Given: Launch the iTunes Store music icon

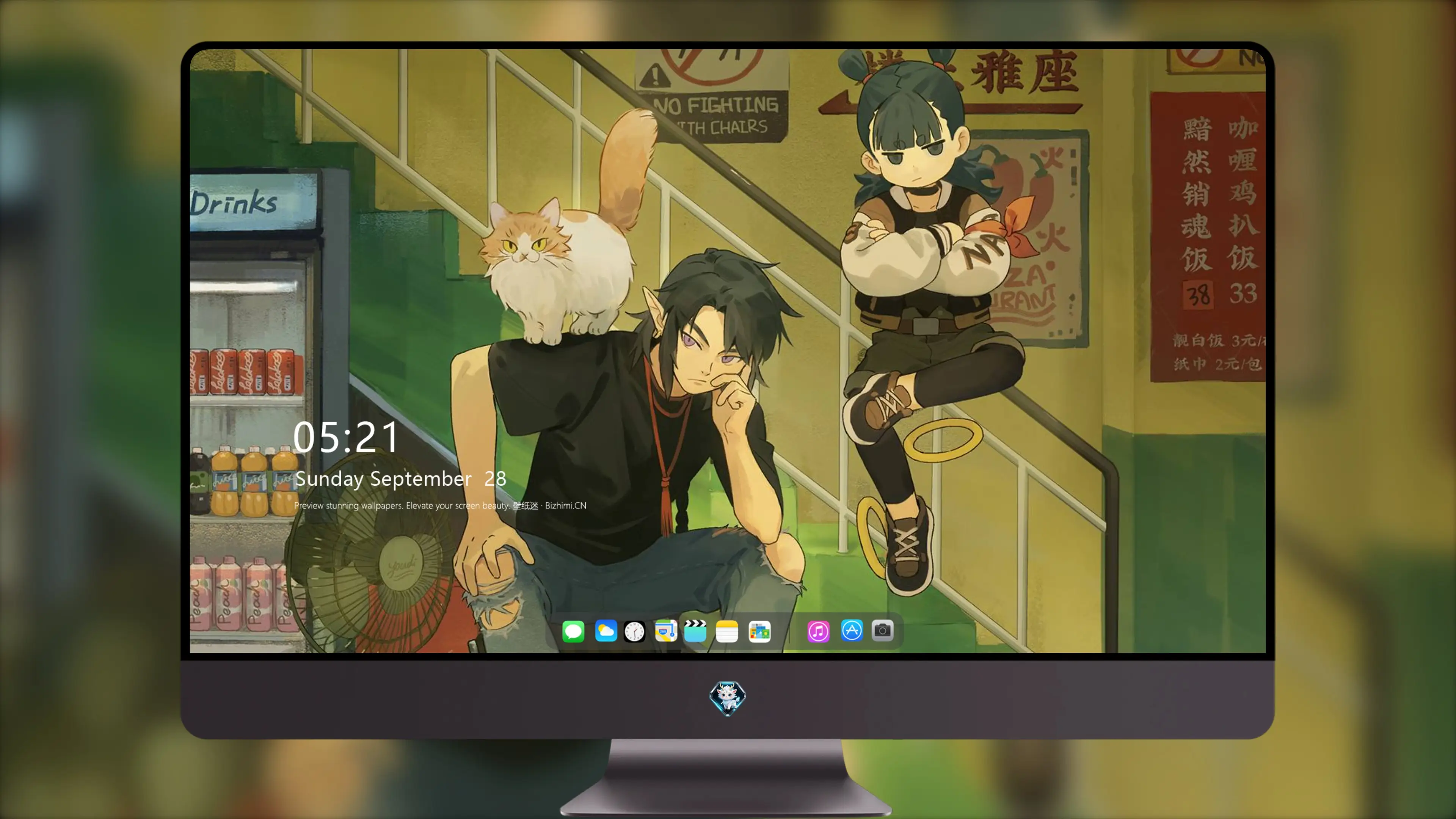Looking at the screenshot, I should tap(819, 631).
